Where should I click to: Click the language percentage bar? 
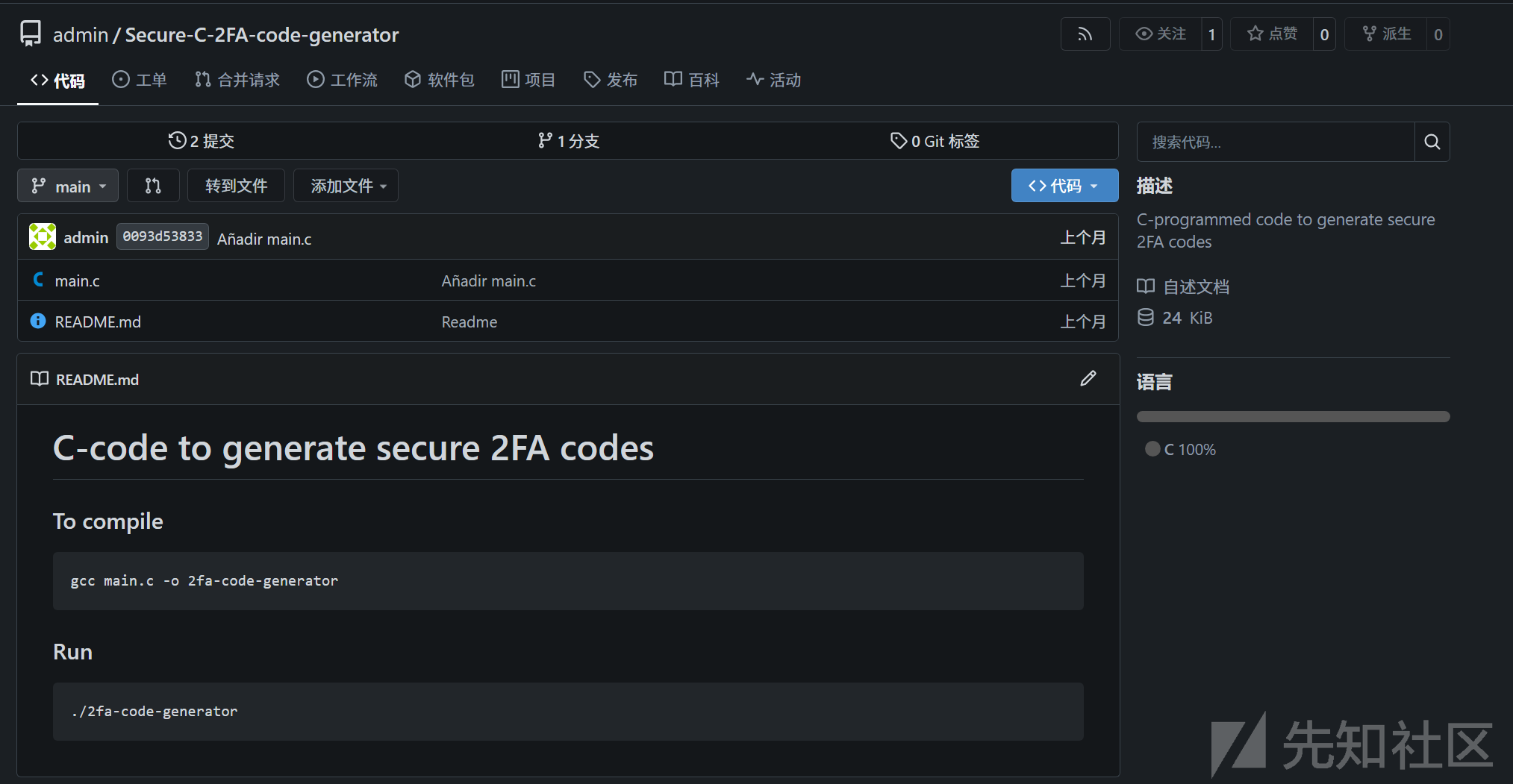pyautogui.click(x=1293, y=416)
